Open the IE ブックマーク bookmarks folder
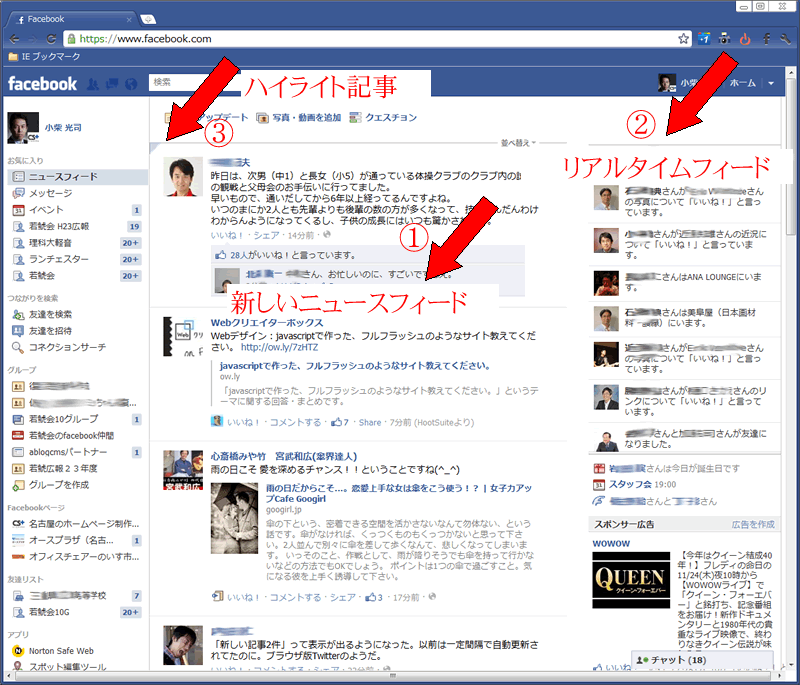 44,57
